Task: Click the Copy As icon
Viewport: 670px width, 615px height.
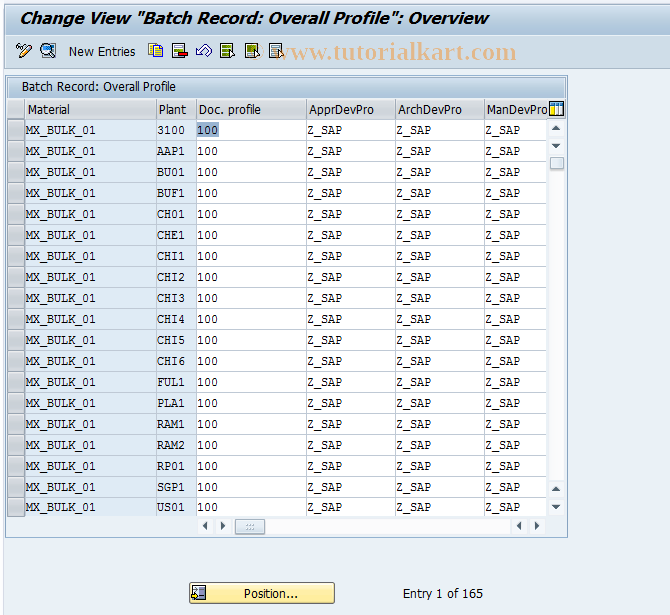Action: tap(156, 51)
